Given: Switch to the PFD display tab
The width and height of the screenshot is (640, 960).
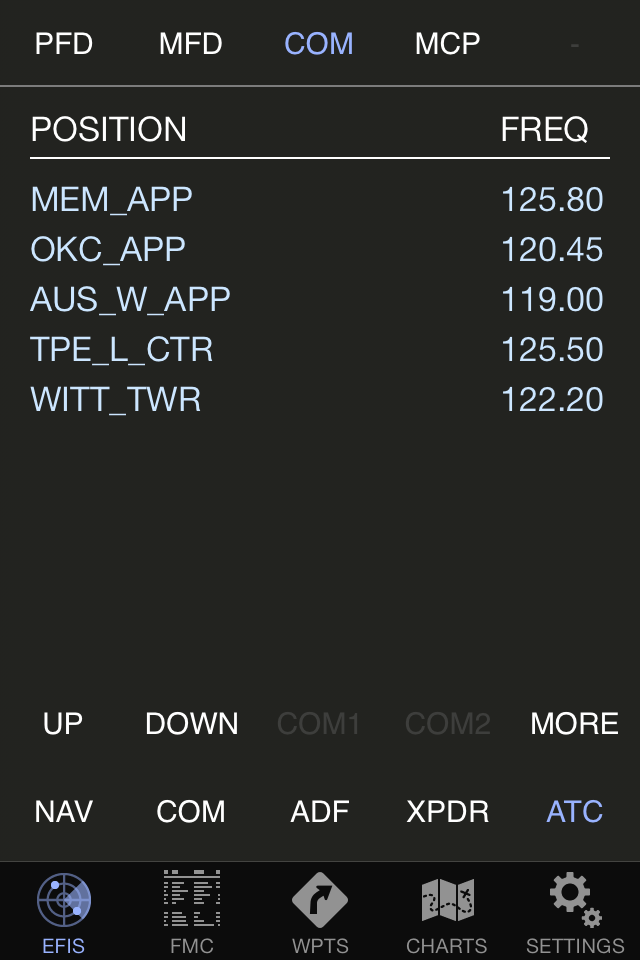Looking at the screenshot, I should [x=64, y=44].
